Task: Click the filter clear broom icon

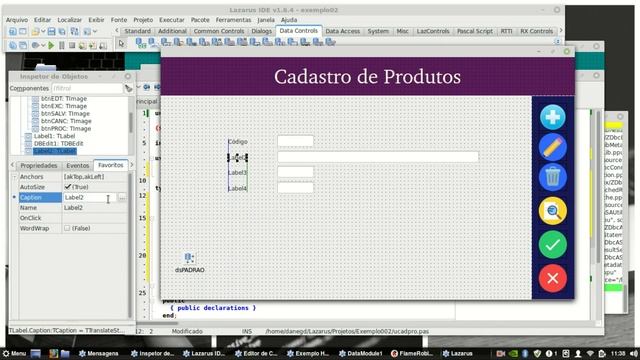Action: 129,88
